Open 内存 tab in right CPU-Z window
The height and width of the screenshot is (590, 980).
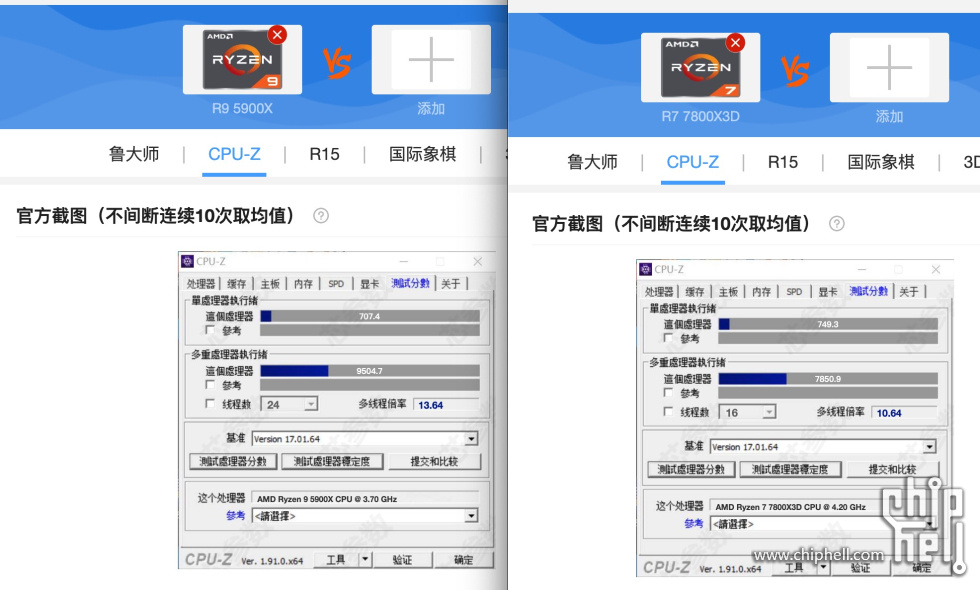coord(761,292)
